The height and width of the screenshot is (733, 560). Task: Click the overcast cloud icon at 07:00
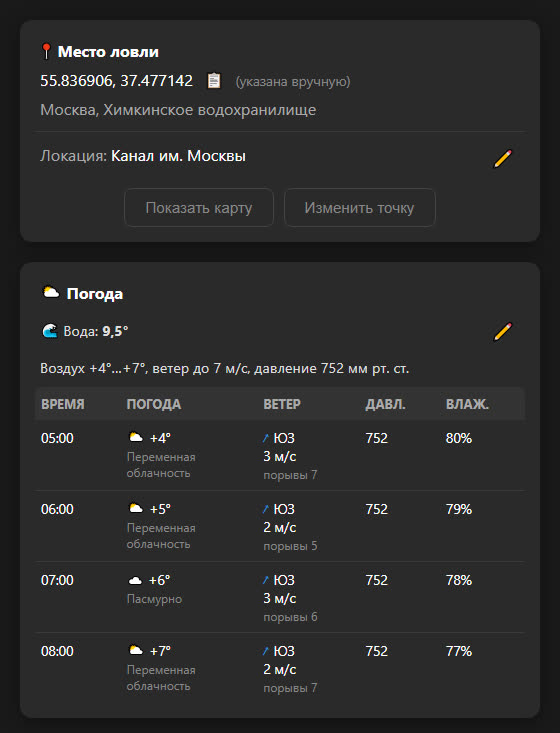point(135,580)
